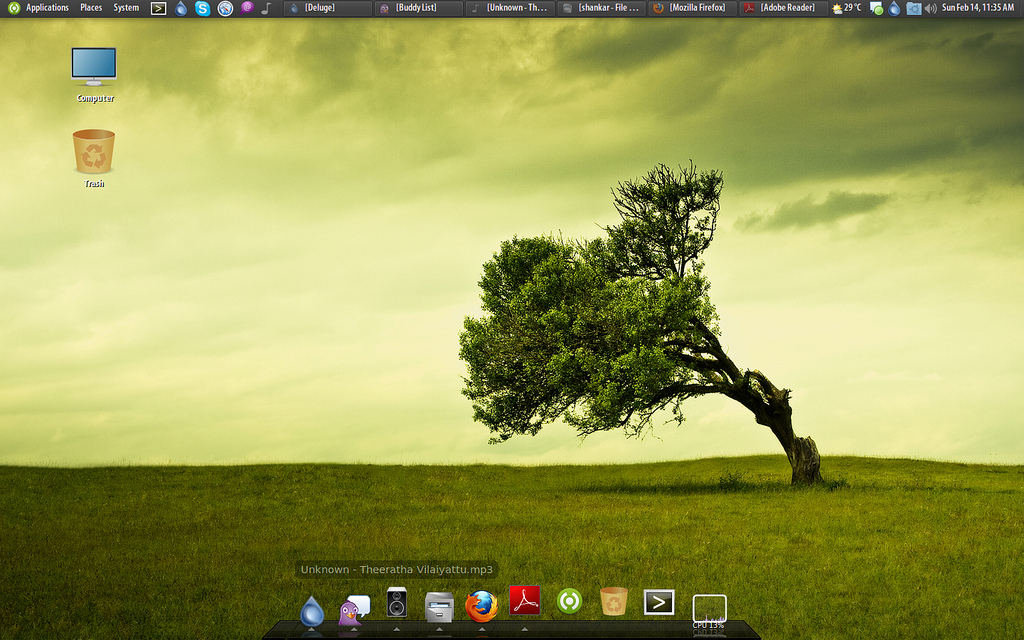Launch terminal from top panel launcher

coord(158,8)
